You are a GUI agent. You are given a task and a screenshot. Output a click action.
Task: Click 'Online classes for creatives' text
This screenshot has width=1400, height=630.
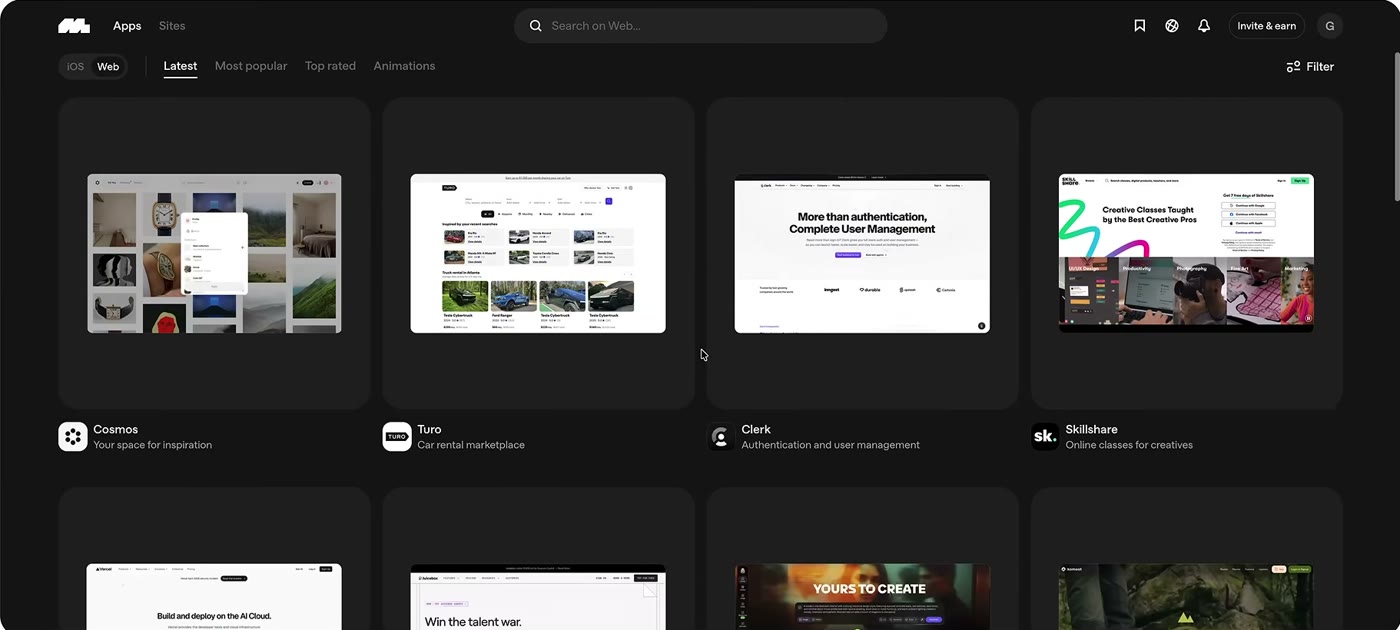pos(1129,445)
